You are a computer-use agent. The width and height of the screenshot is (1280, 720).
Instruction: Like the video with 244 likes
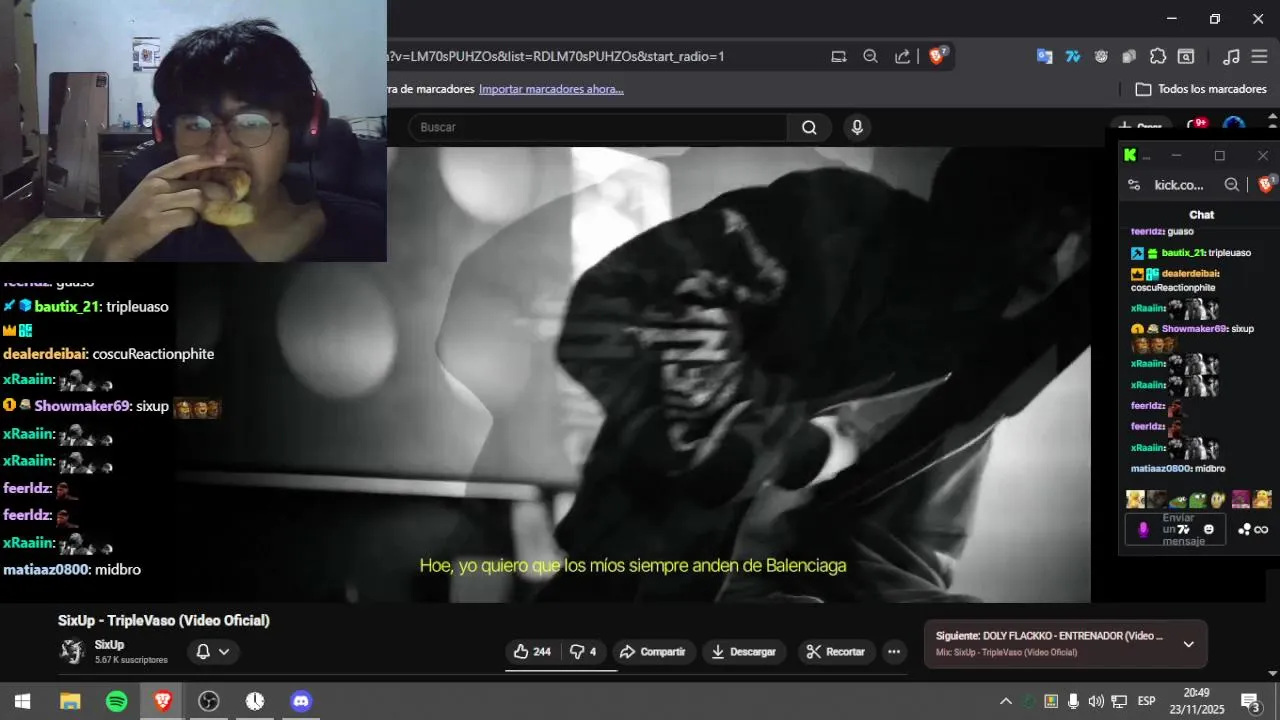pyautogui.click(x=532, y=652)
